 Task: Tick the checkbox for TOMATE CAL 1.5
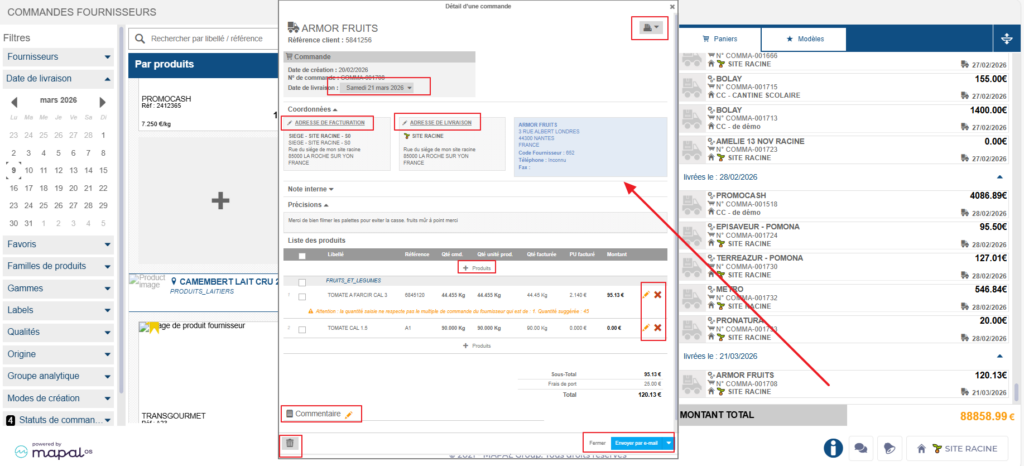pos(302,328)
